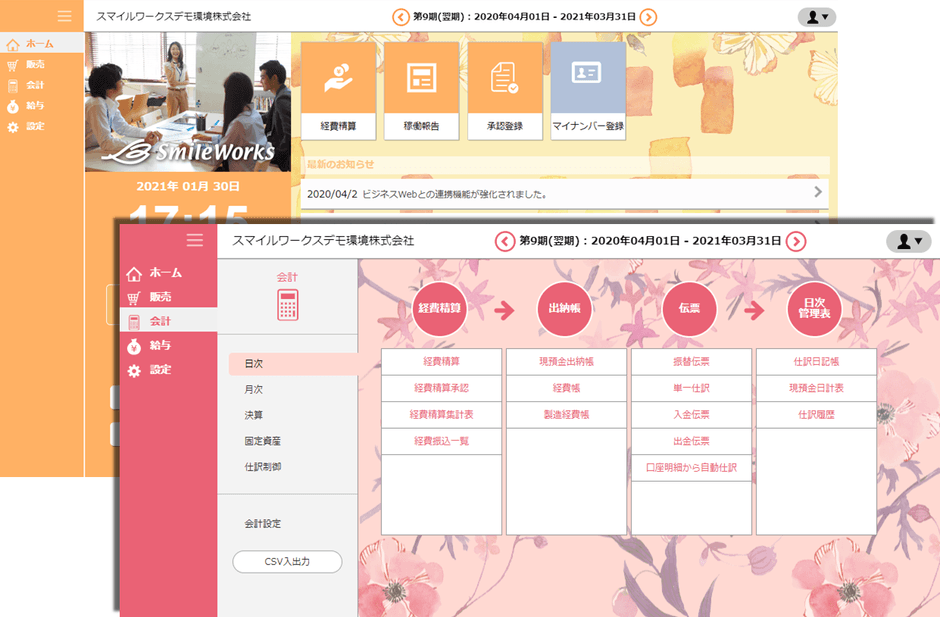Select 月次 in the accounting submenu
Screen dimensions: 940x617
(254, 389)
